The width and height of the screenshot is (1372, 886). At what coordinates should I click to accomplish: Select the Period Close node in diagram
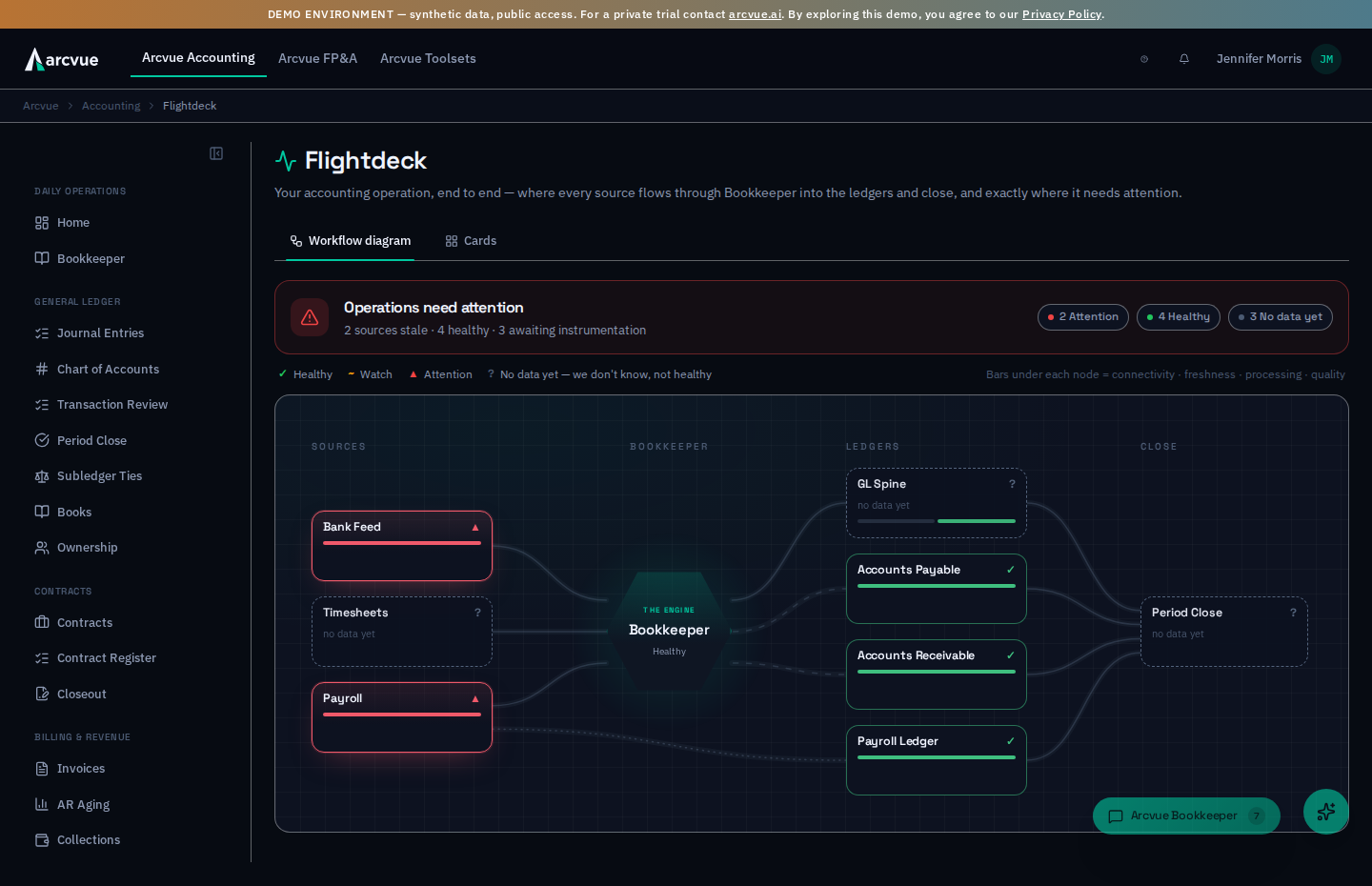point(1224,632)
